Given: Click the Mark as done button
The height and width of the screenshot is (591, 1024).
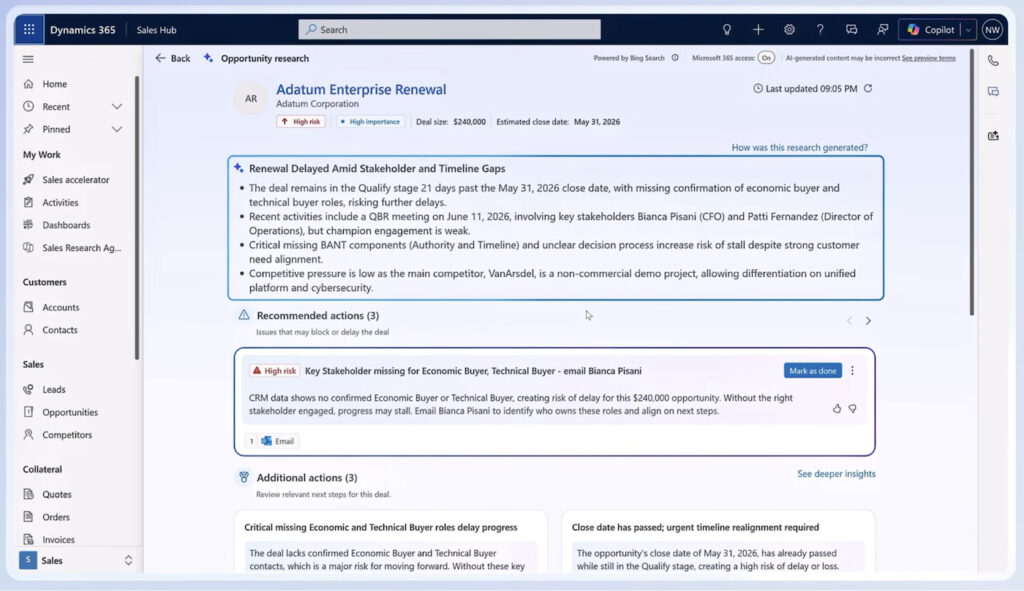Looking at the screenshot, I should pyautogui.click(x=812, y=370).
